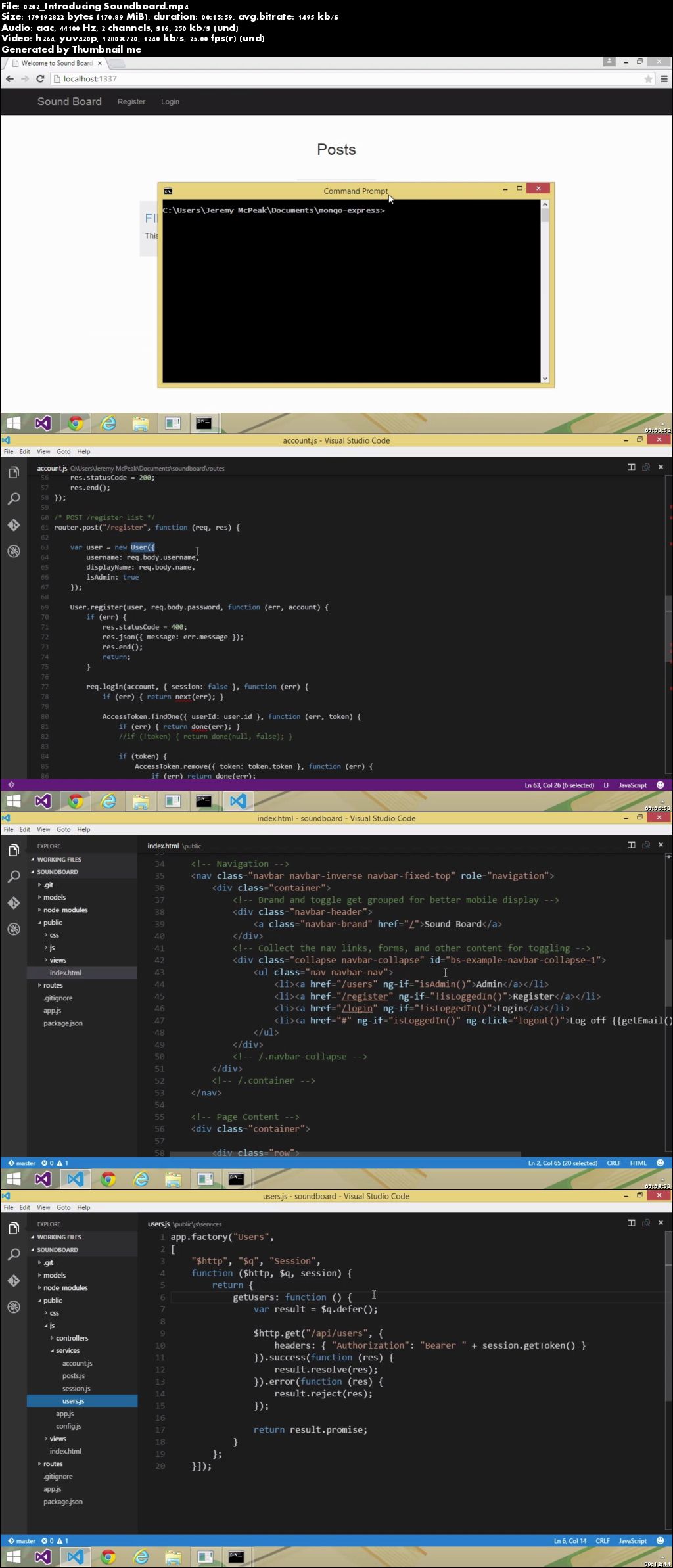Viewport: 673px width, 1568px height.
Task: Open File Explorer from the taskbar below Chrome
Action: [141, 423]
